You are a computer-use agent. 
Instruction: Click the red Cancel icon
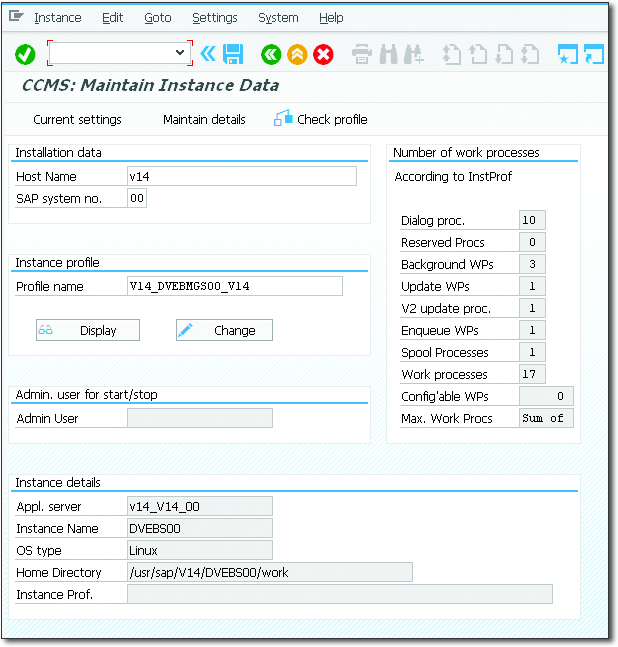pos(323,54)
